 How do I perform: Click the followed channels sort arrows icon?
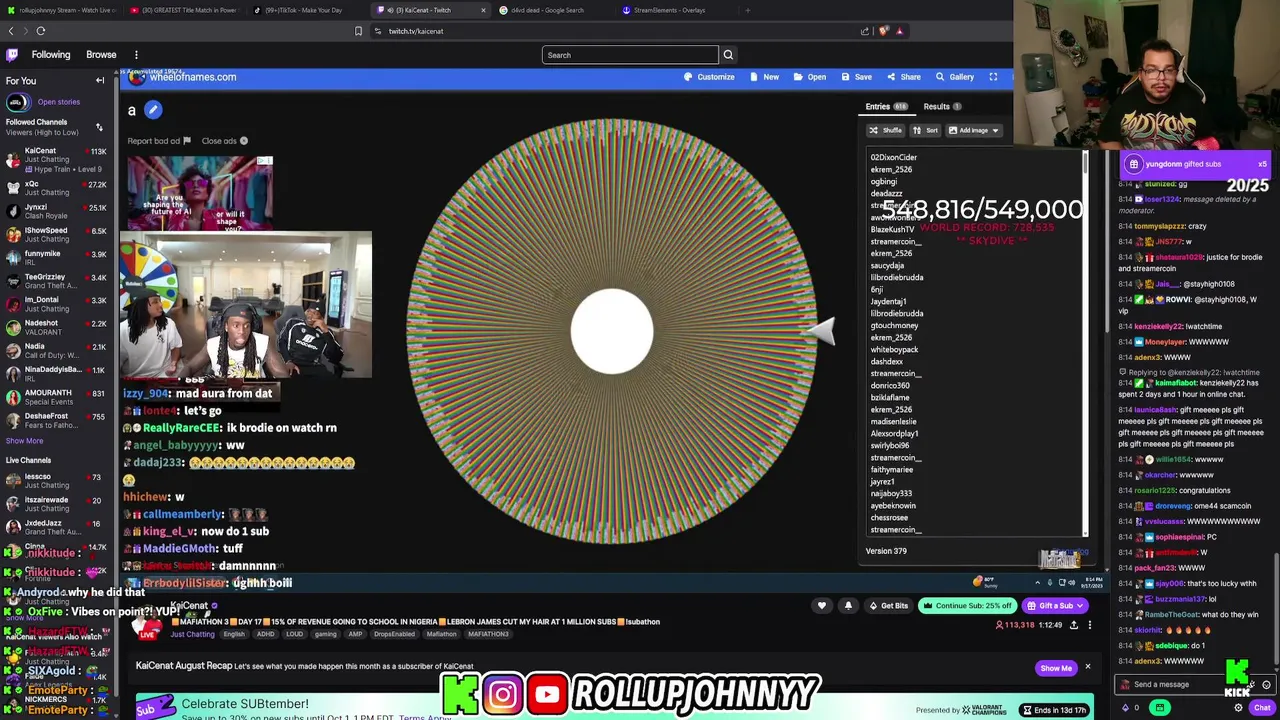(99, 127)
